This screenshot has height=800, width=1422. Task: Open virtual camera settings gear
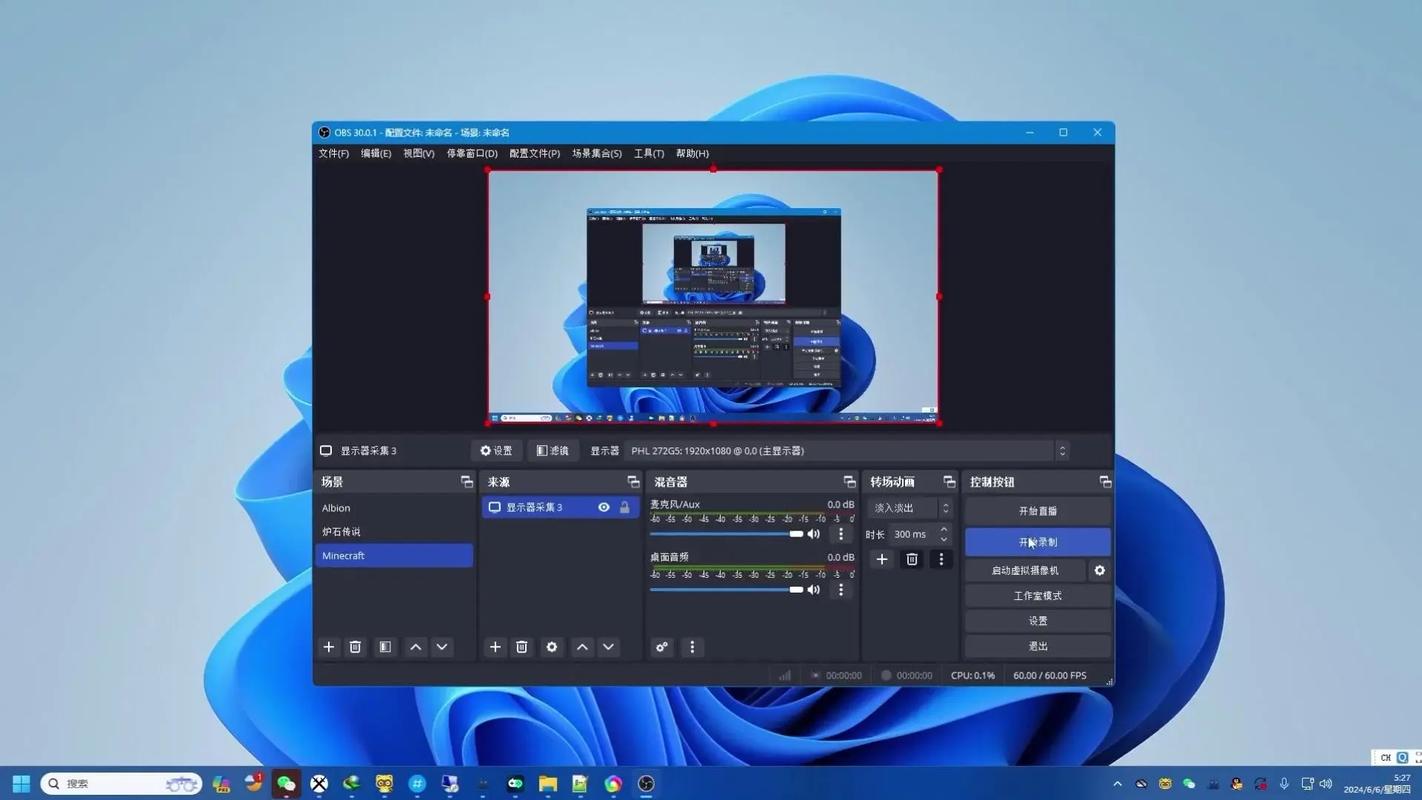[x=1099, y=570]
